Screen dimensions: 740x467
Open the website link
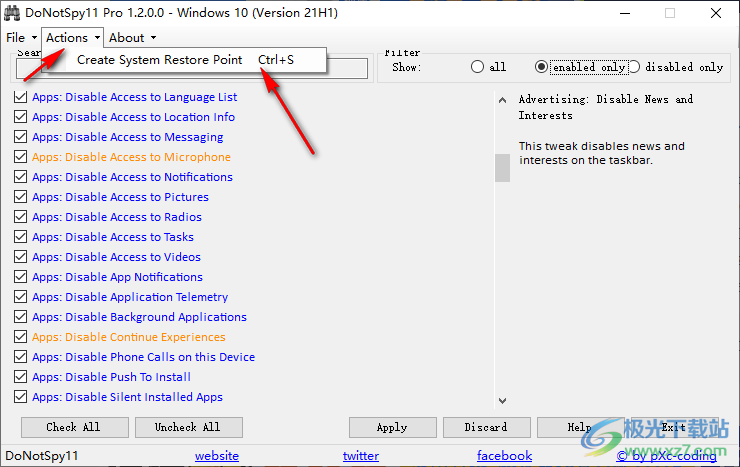(217, 456)
